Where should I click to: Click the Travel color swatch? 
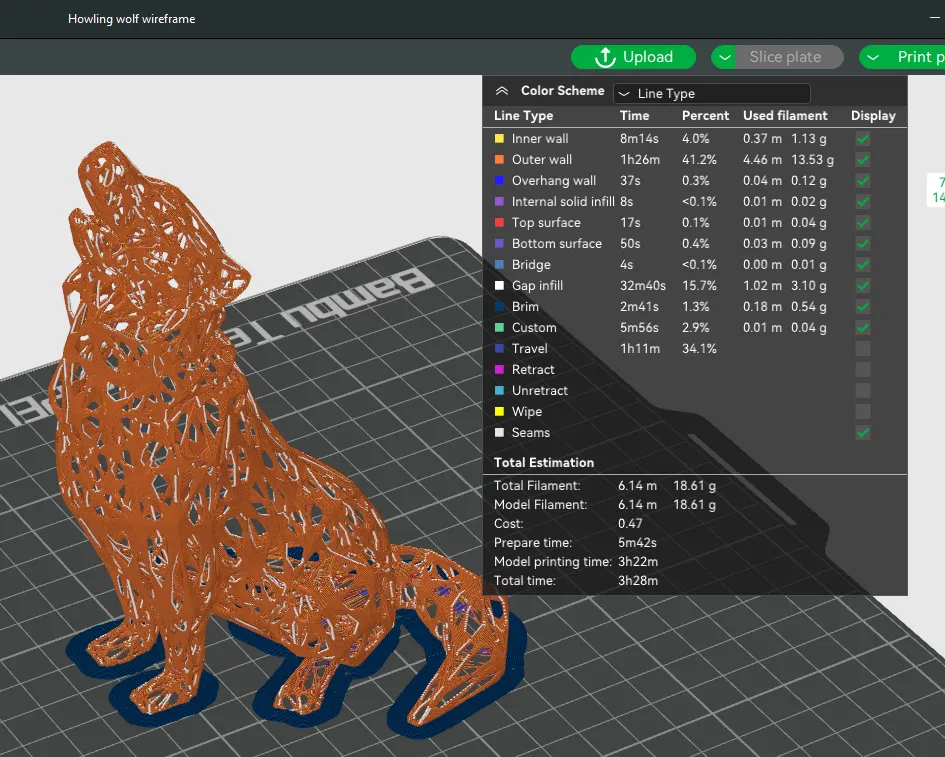pos(499,348)
